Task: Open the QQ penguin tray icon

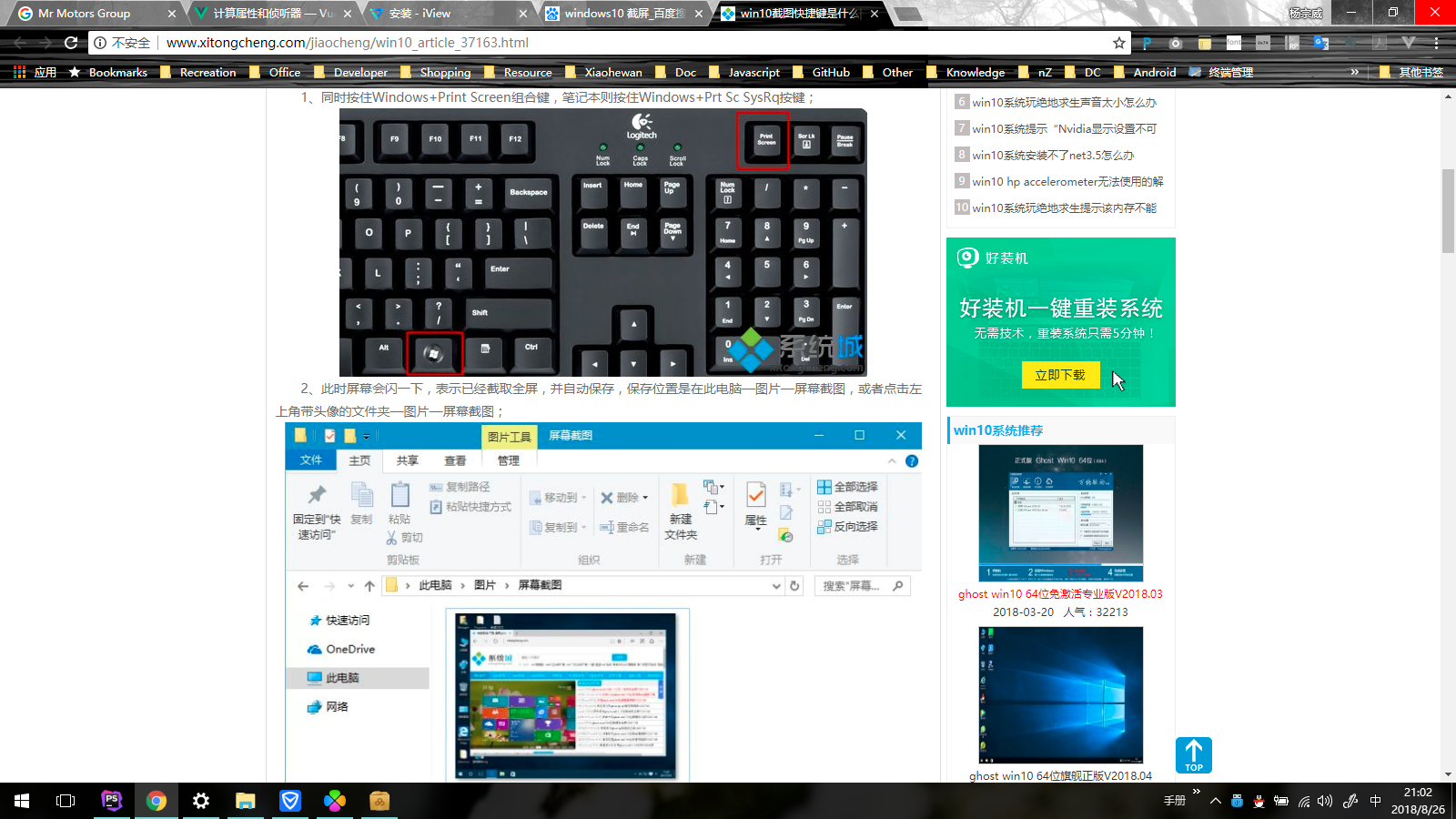Action: [x=1259, y=801]
